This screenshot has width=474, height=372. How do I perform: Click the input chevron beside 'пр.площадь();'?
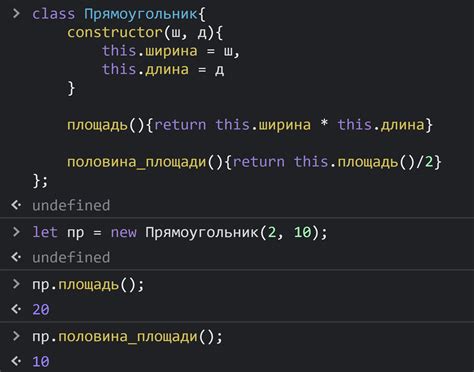pyautogui.click(x=16, y=284)
